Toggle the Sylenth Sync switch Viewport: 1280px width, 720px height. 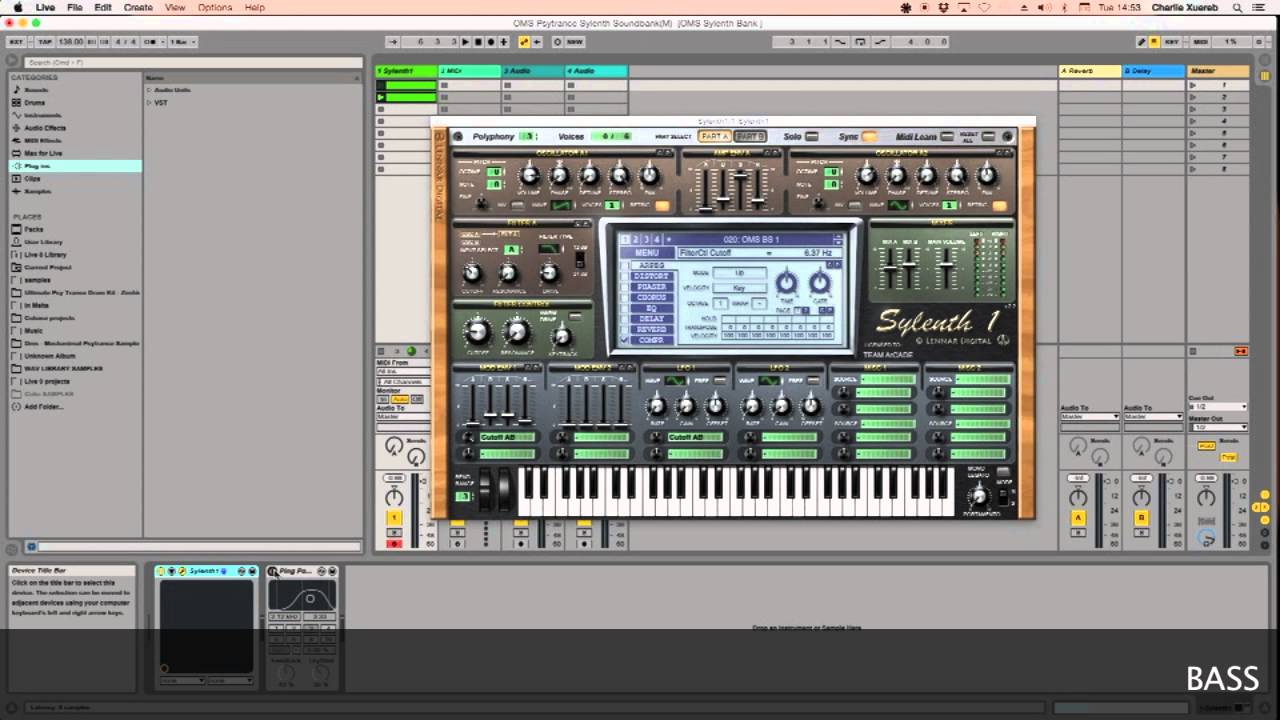869,136
